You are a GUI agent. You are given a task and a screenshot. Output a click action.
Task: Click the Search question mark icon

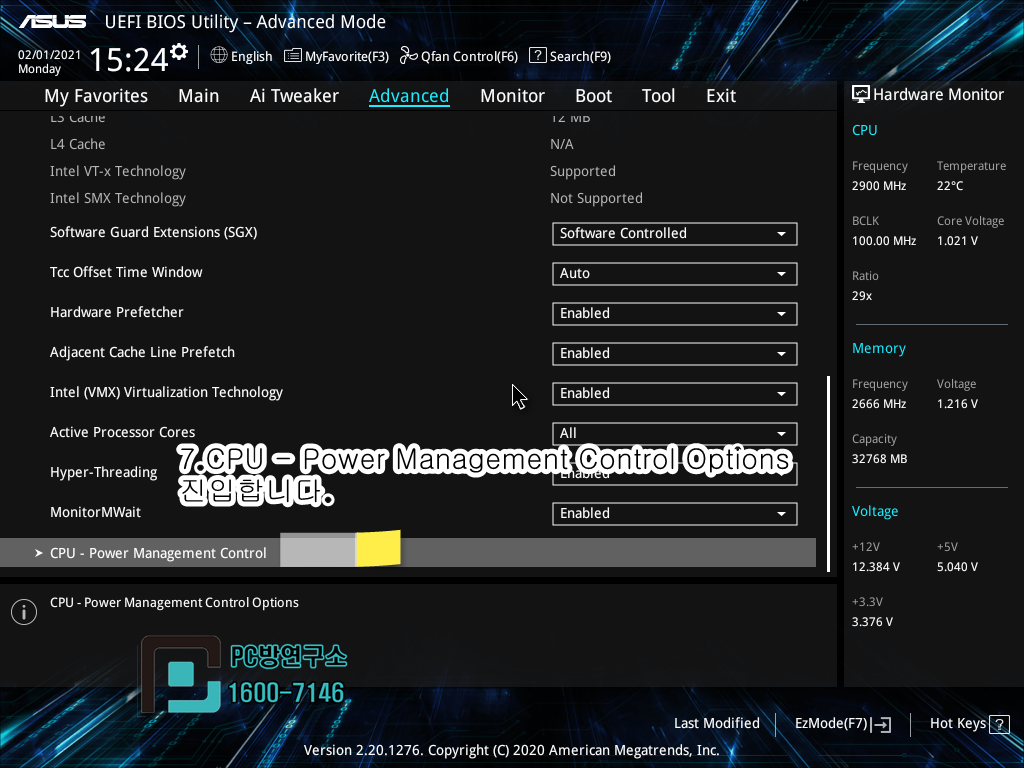pos(537,56)
